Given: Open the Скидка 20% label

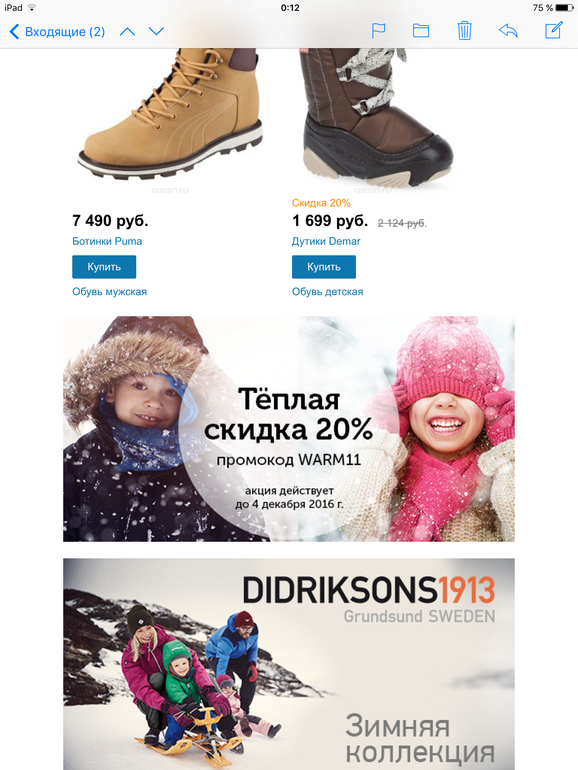Looking at the screenshot, I should [321, 203].
